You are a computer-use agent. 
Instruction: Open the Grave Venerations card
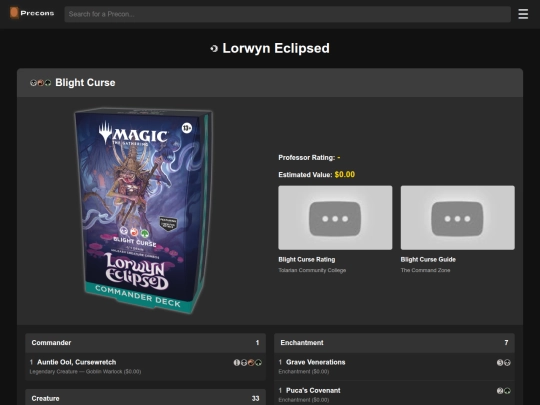(x=315, y=362)
